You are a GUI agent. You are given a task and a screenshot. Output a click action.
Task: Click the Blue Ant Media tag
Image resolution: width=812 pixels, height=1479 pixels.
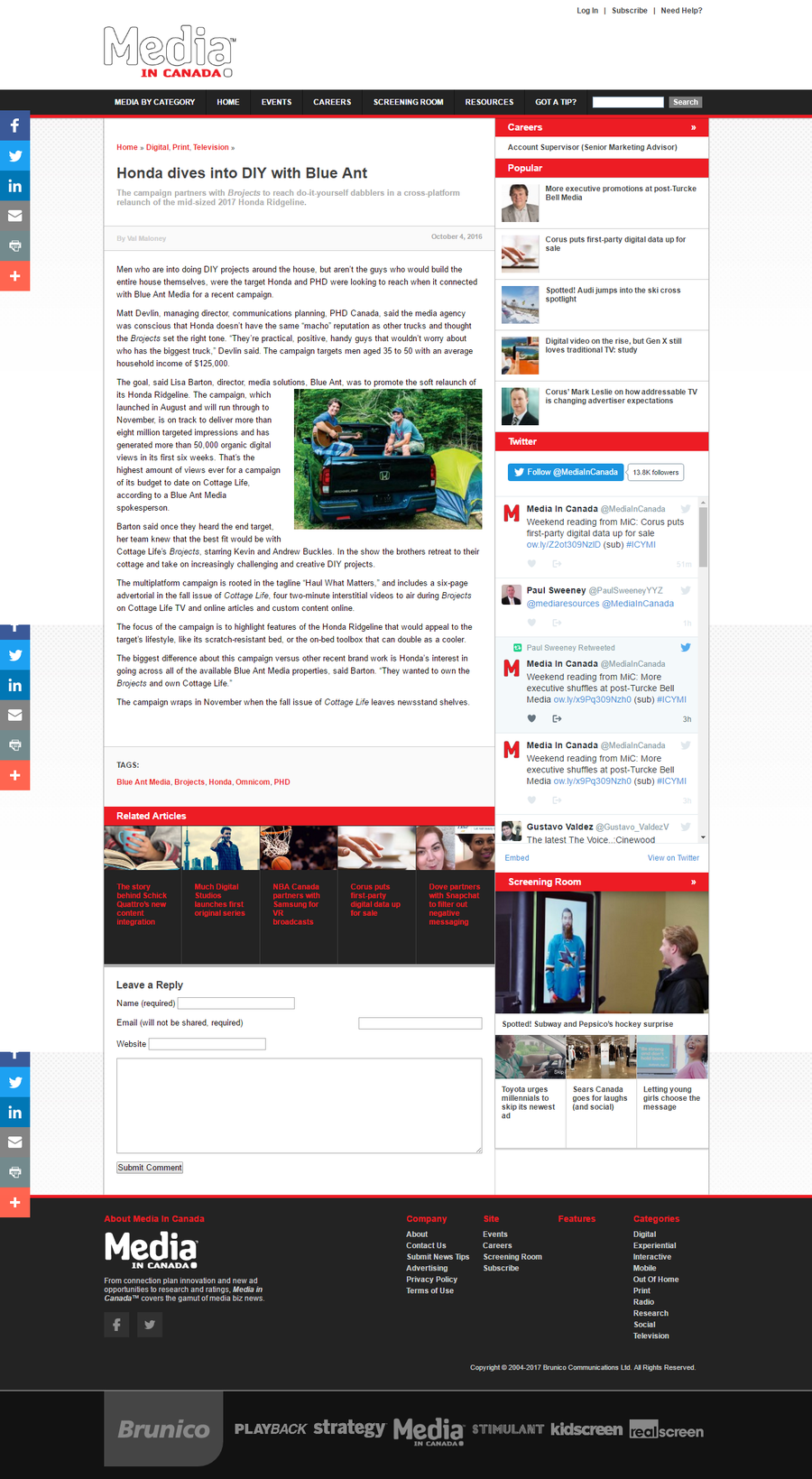pos(143,782)
